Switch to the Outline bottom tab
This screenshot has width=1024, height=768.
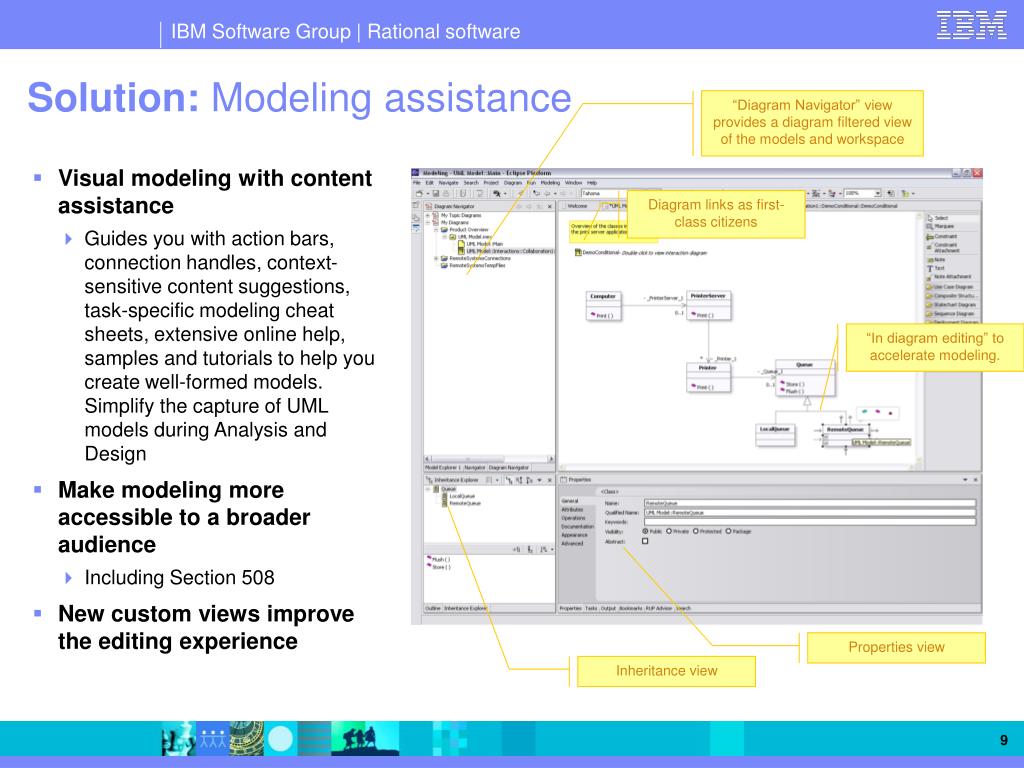433,608
